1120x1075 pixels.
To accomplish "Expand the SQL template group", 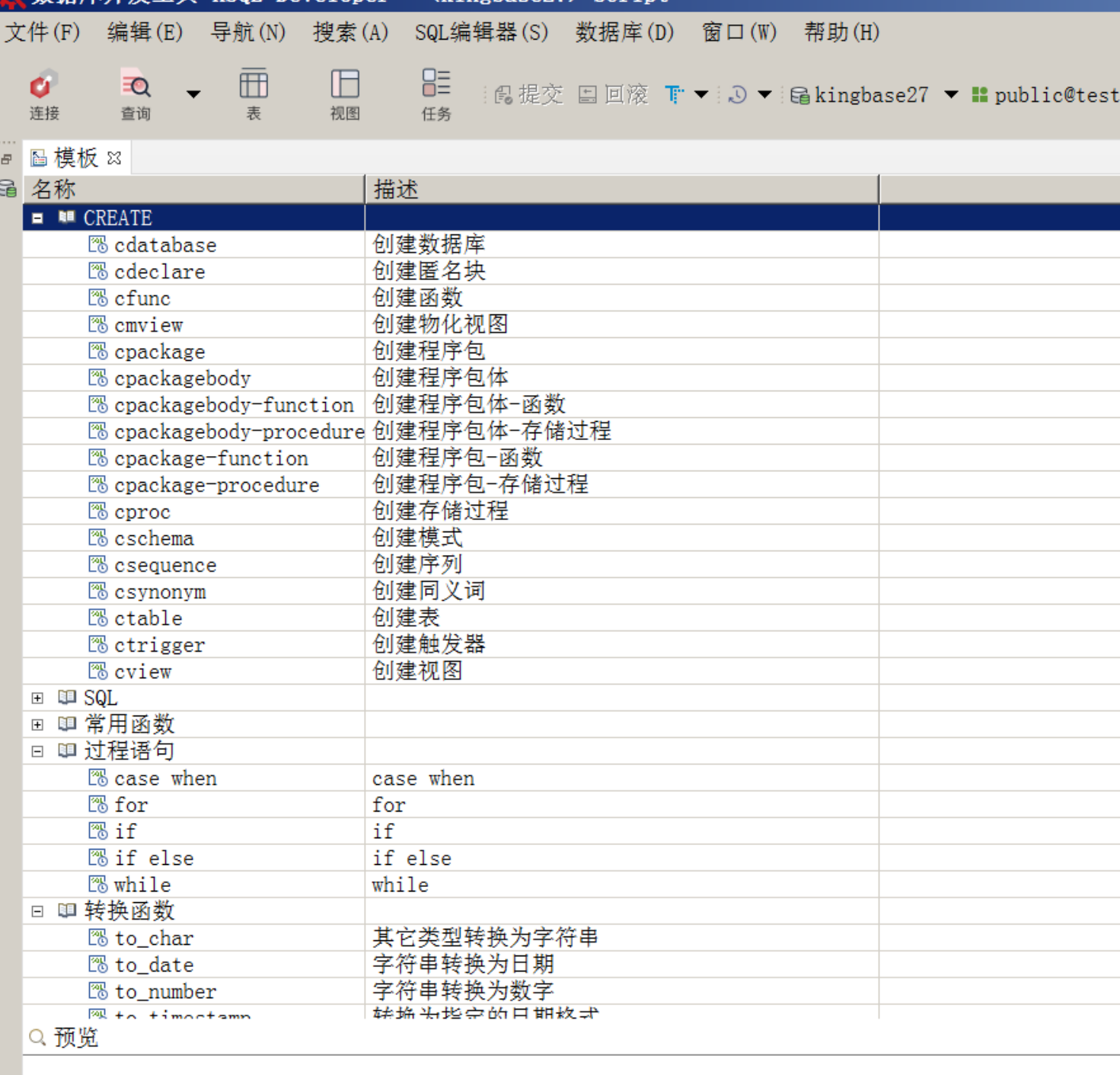I will pos(37,698).
